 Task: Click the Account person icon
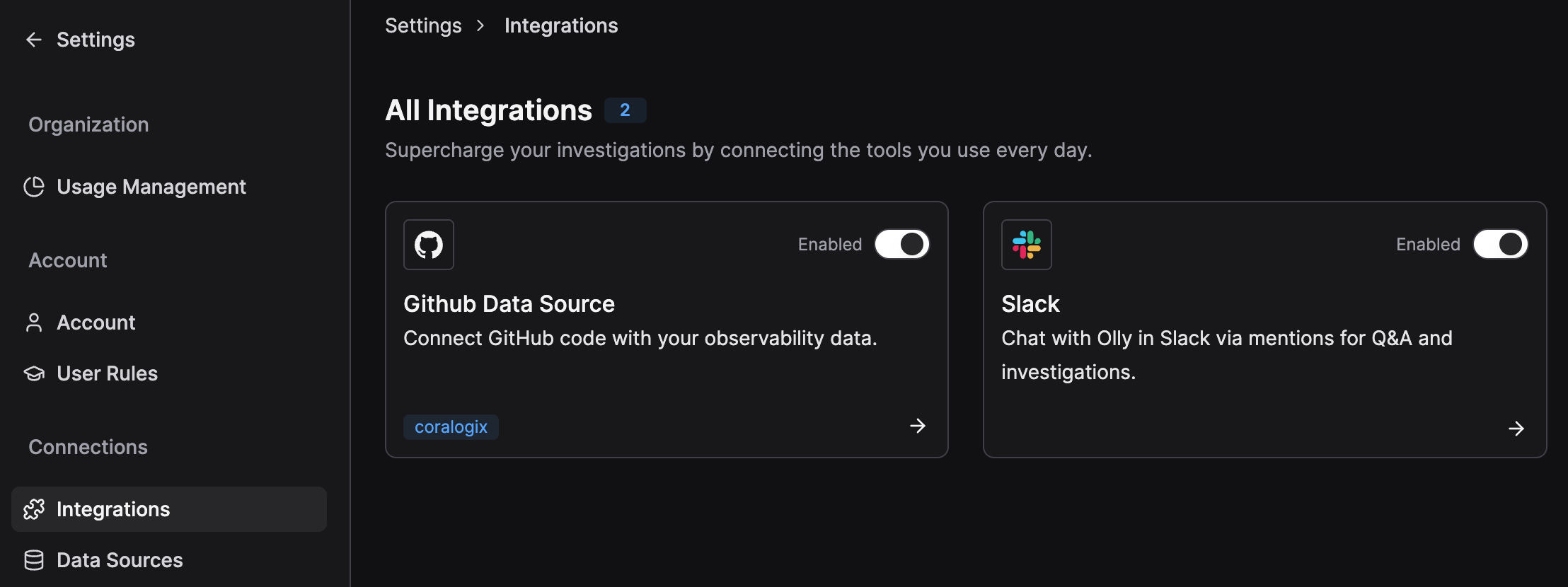pos(34,322)
